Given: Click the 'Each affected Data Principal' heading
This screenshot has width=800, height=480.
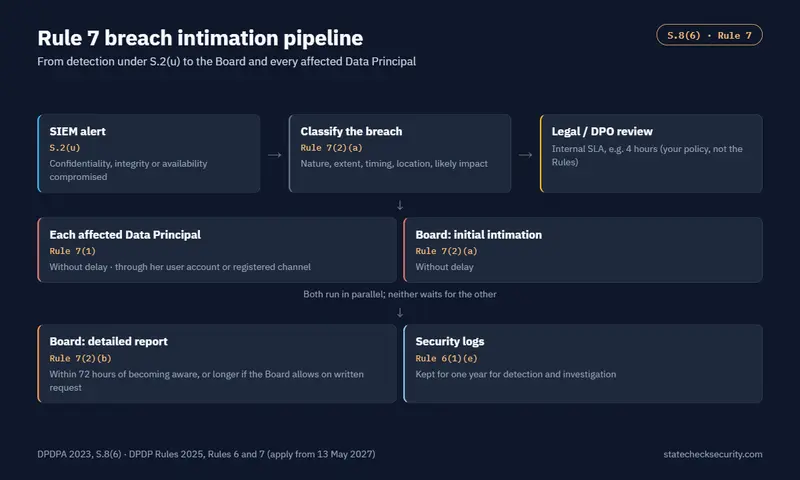Looking at the screenshot, I should pyautogui.click(x=125, y=235).
